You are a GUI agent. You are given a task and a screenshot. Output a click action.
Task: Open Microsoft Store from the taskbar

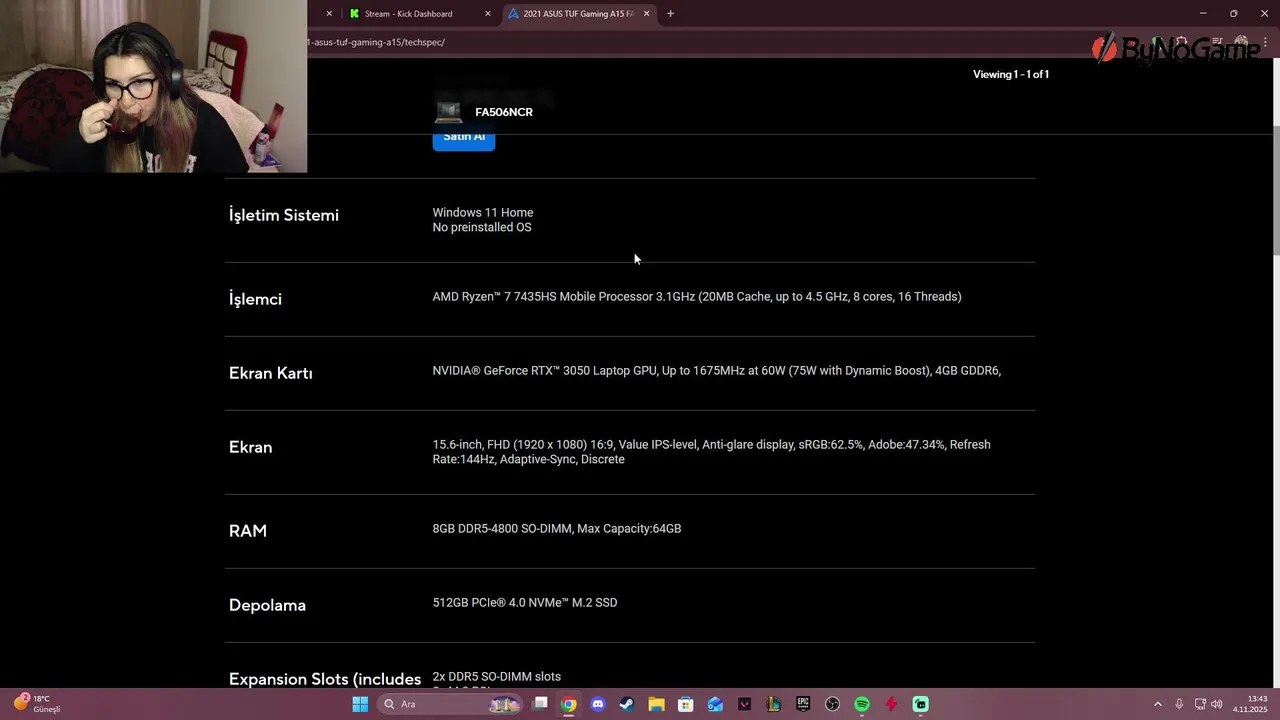[x=686, y=704]
